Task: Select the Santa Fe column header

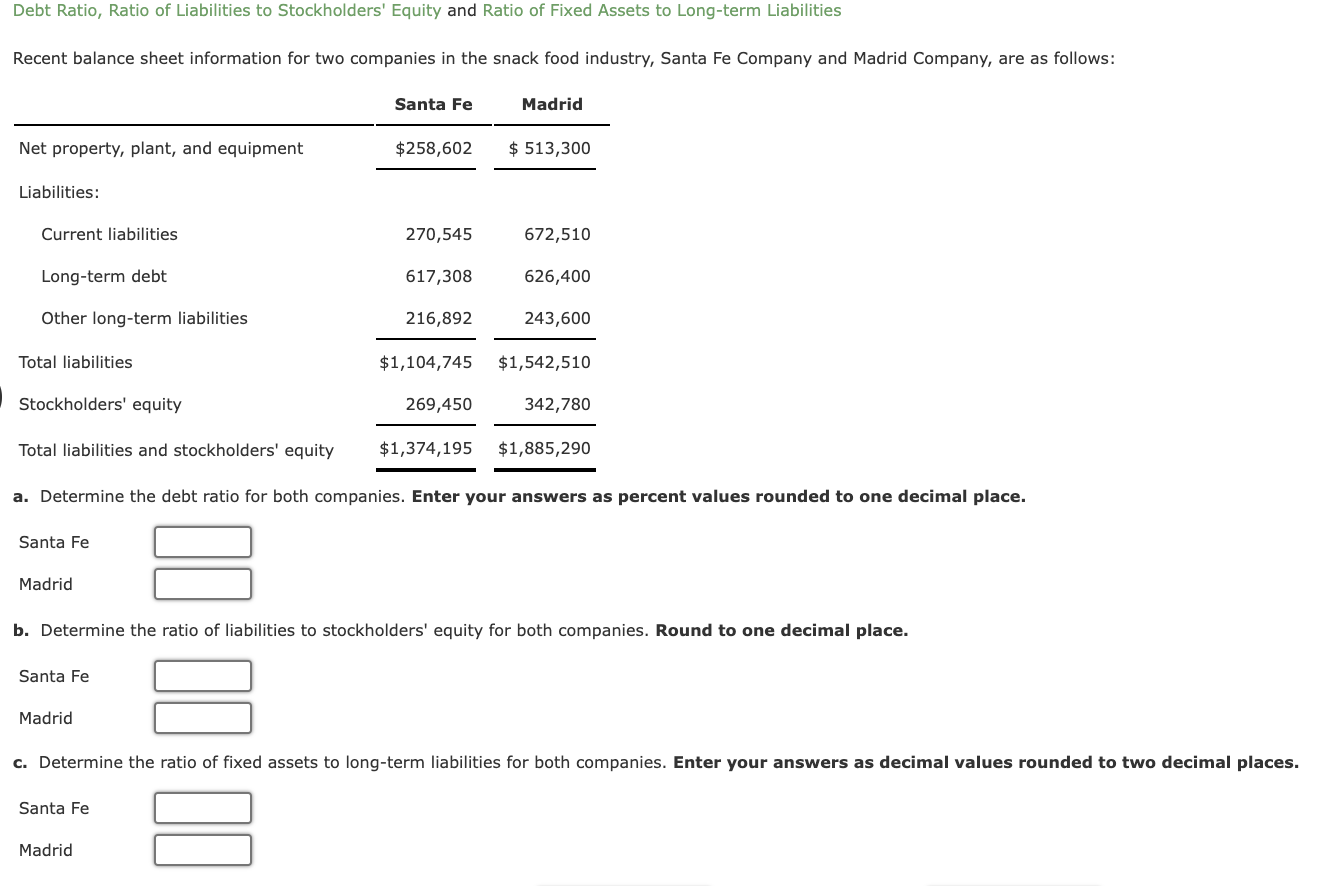Action: [434, 104]
